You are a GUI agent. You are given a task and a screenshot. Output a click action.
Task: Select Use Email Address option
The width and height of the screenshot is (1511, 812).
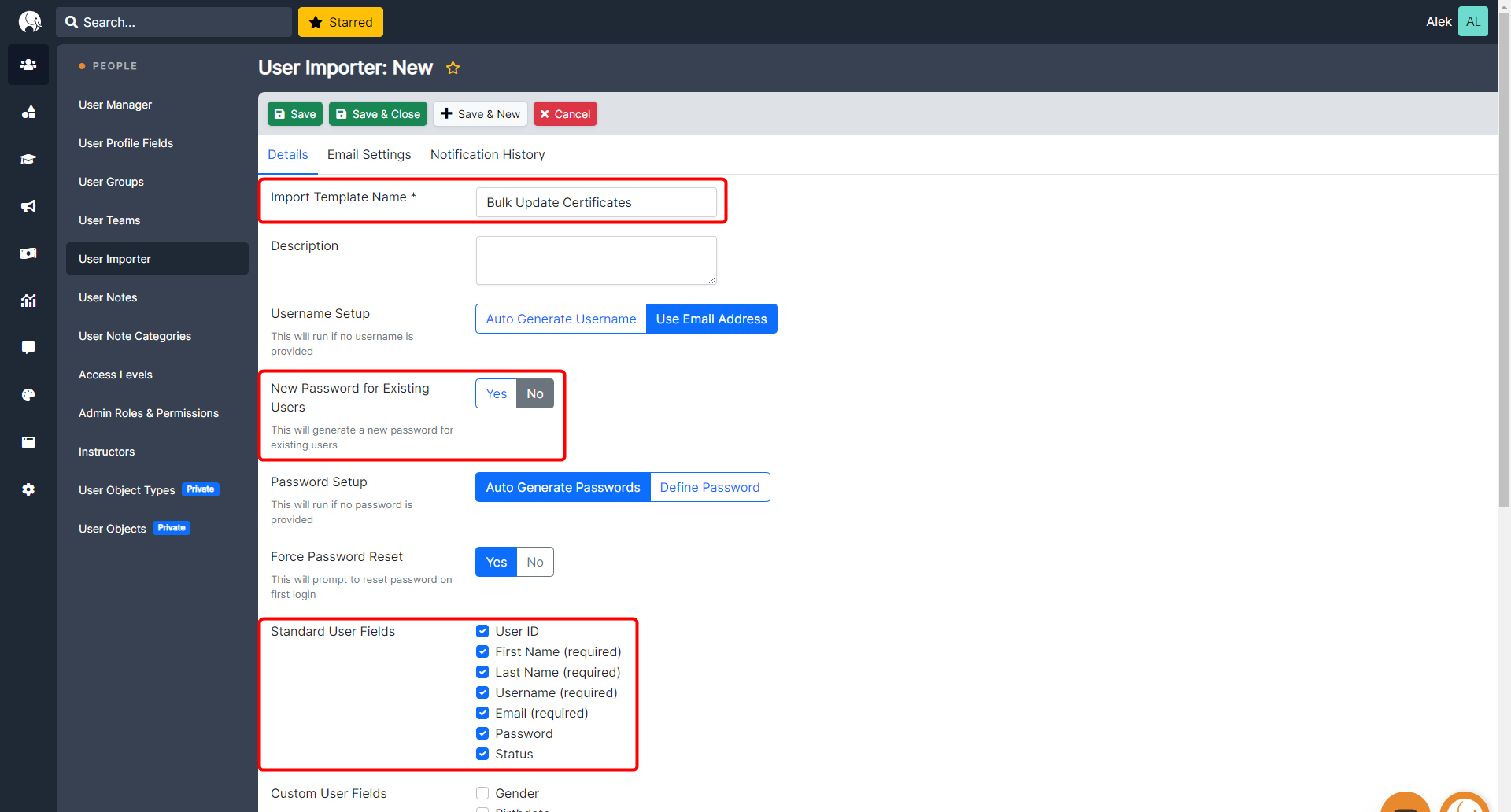click(711, 319)
